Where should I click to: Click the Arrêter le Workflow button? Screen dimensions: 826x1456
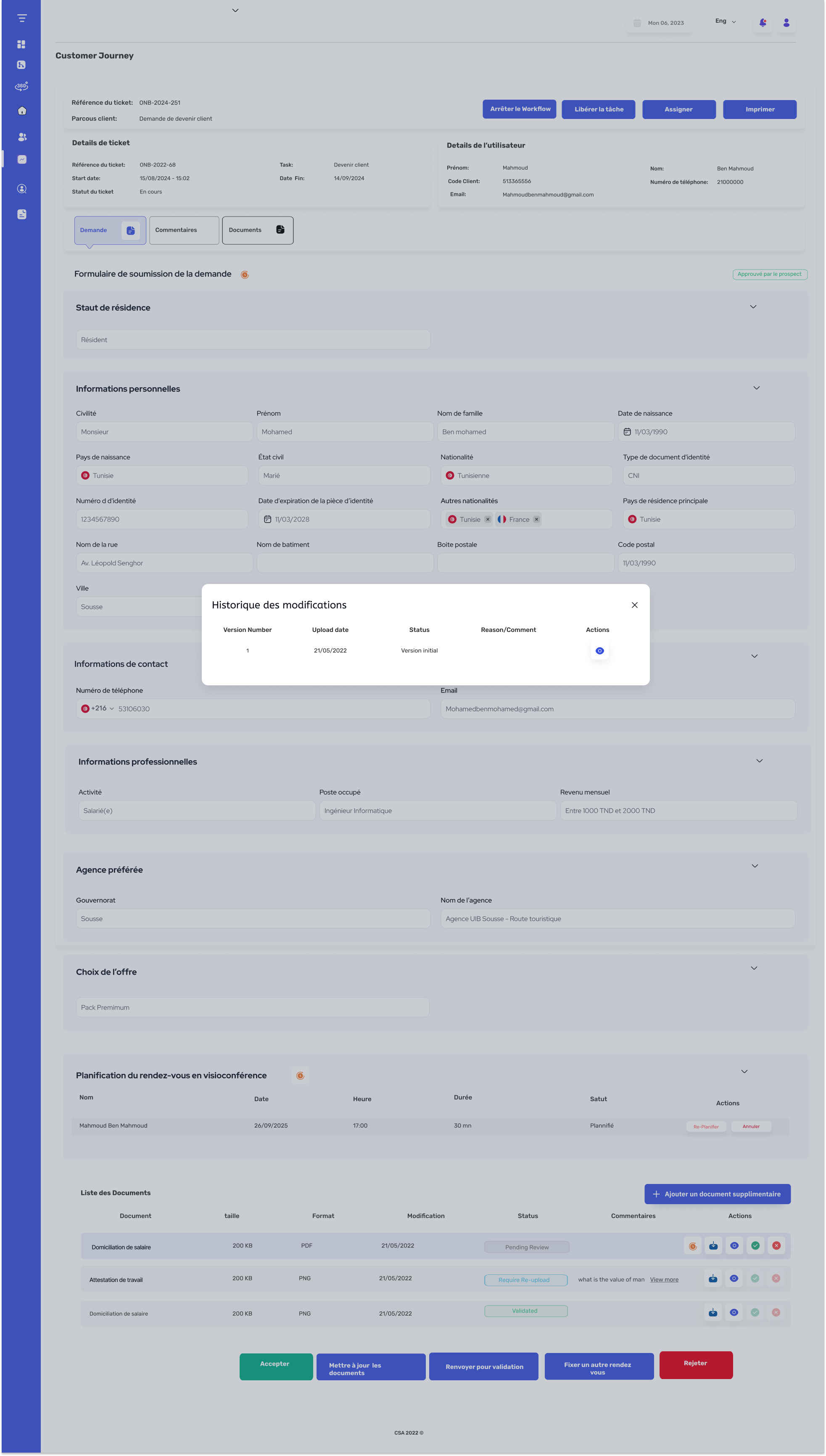pyautogui.click(x=519, y=109)
